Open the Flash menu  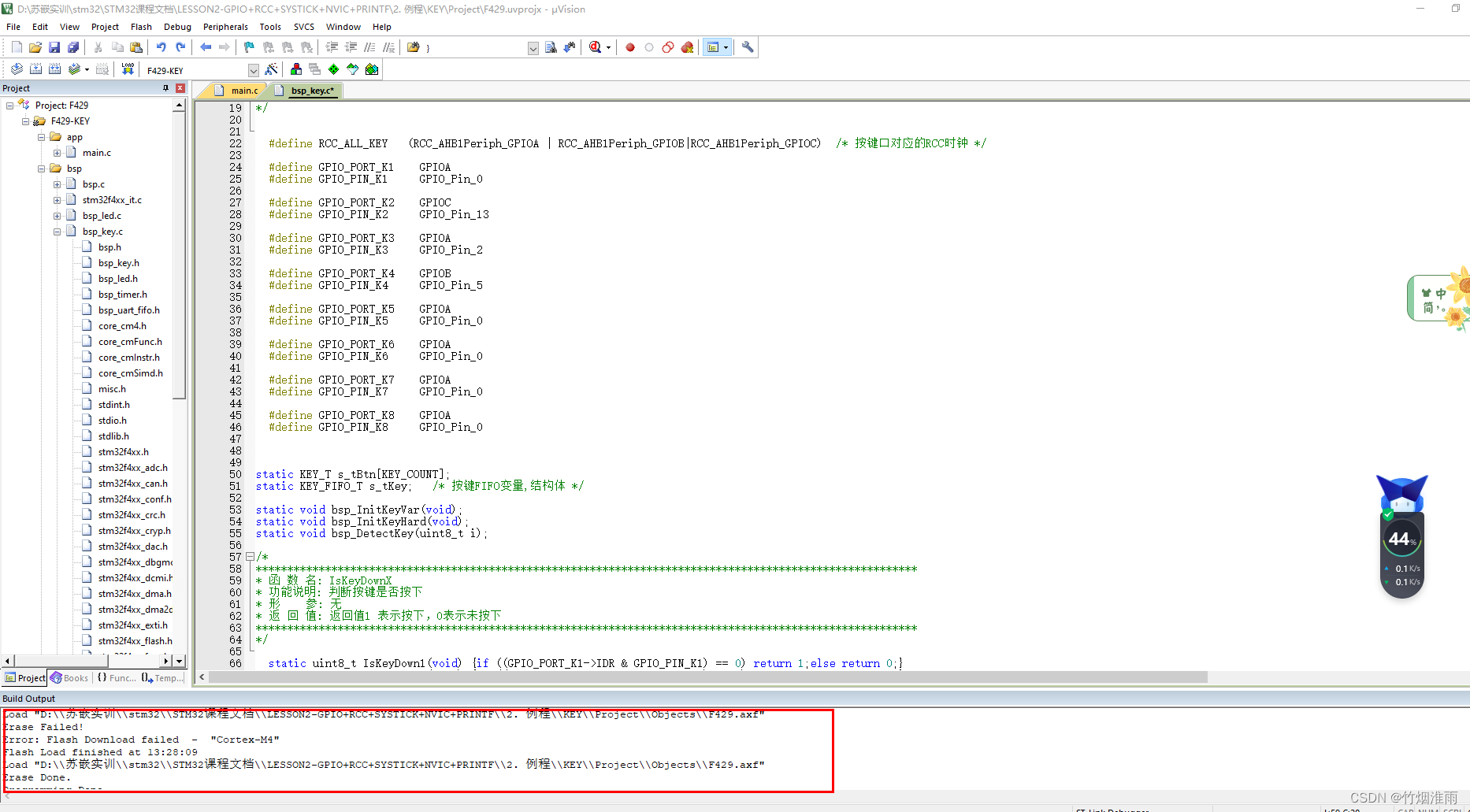(x=141, y=27)
